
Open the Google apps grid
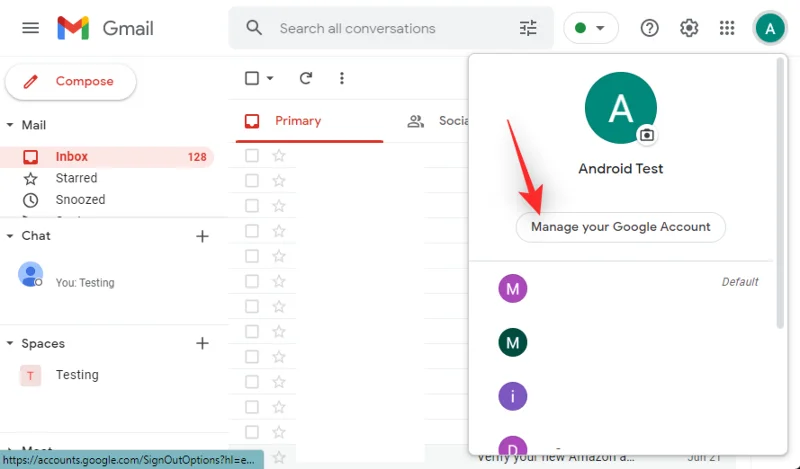[x=727, y=28]
